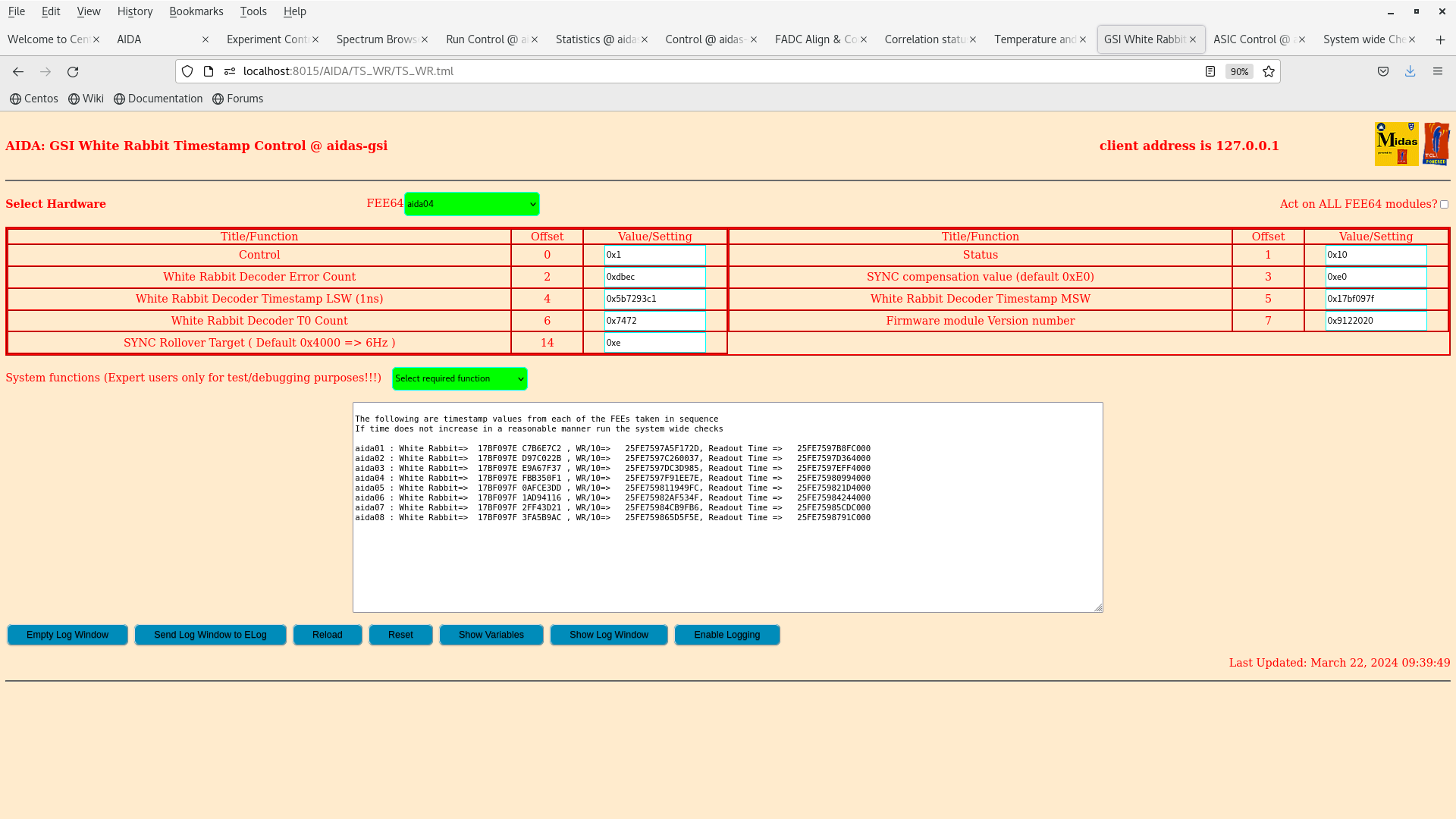1456x819 pixels.
Task: Click the Send Log Window to ELog button
Action: click(210, 635)
